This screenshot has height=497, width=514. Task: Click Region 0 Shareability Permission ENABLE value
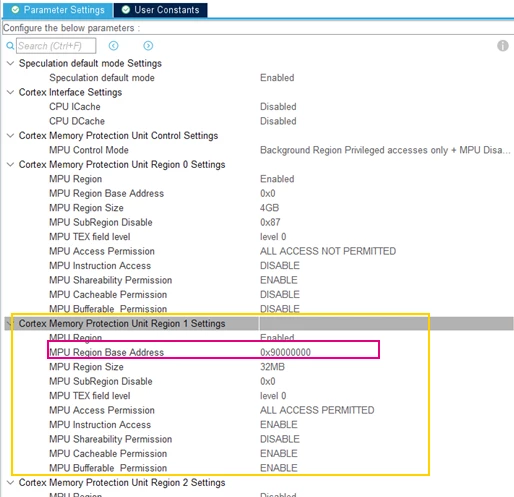click(279, 280)
